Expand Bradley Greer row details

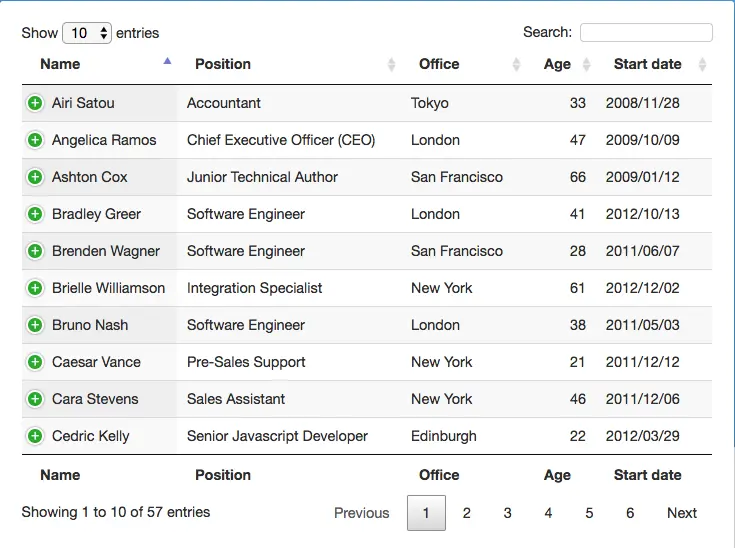pyautogui.click(x=35, y=214)
